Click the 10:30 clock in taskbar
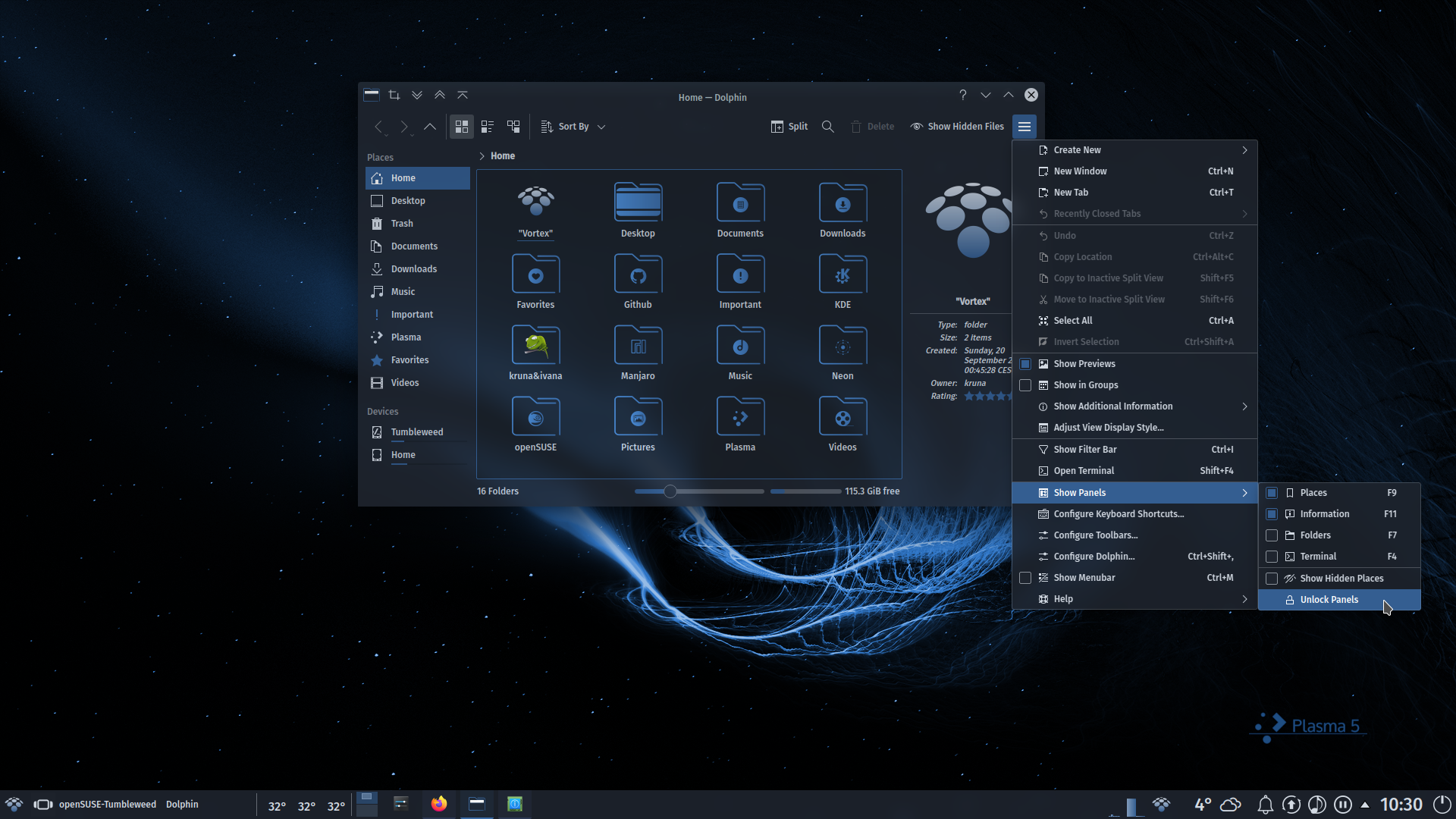Image resolution: width=1456 pixels, height=819 pixels. pyautogui.click(x=1401, y=805)
